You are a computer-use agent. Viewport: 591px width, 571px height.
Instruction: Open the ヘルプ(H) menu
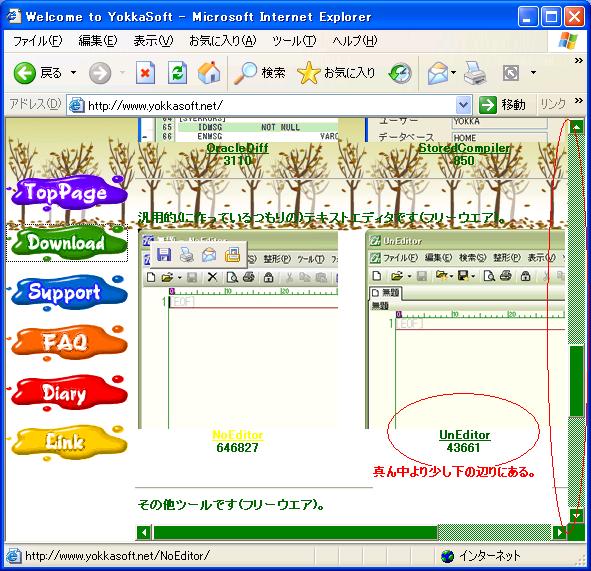(355, 40)
